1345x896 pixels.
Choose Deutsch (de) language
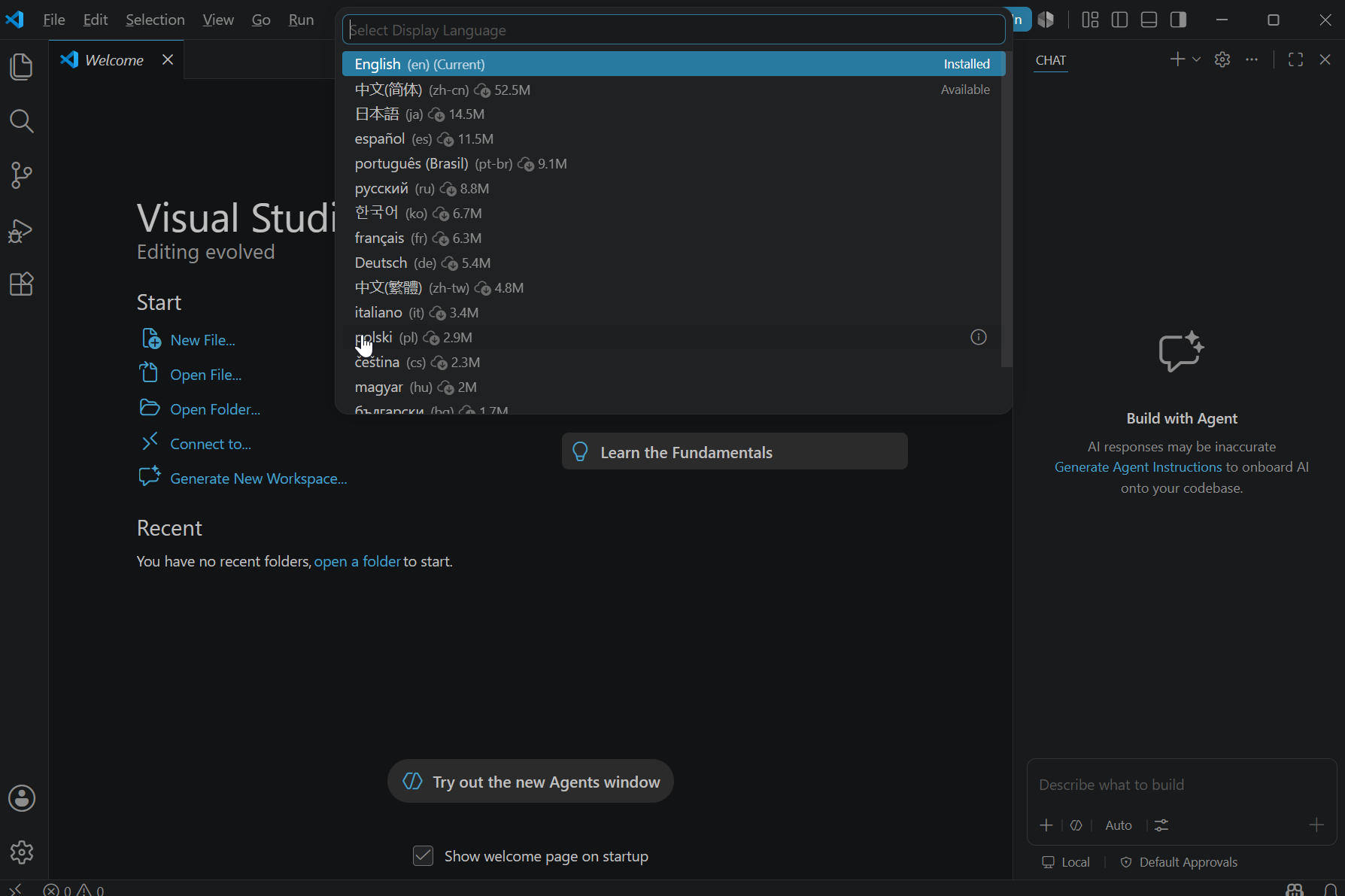[x=674, y=263]
